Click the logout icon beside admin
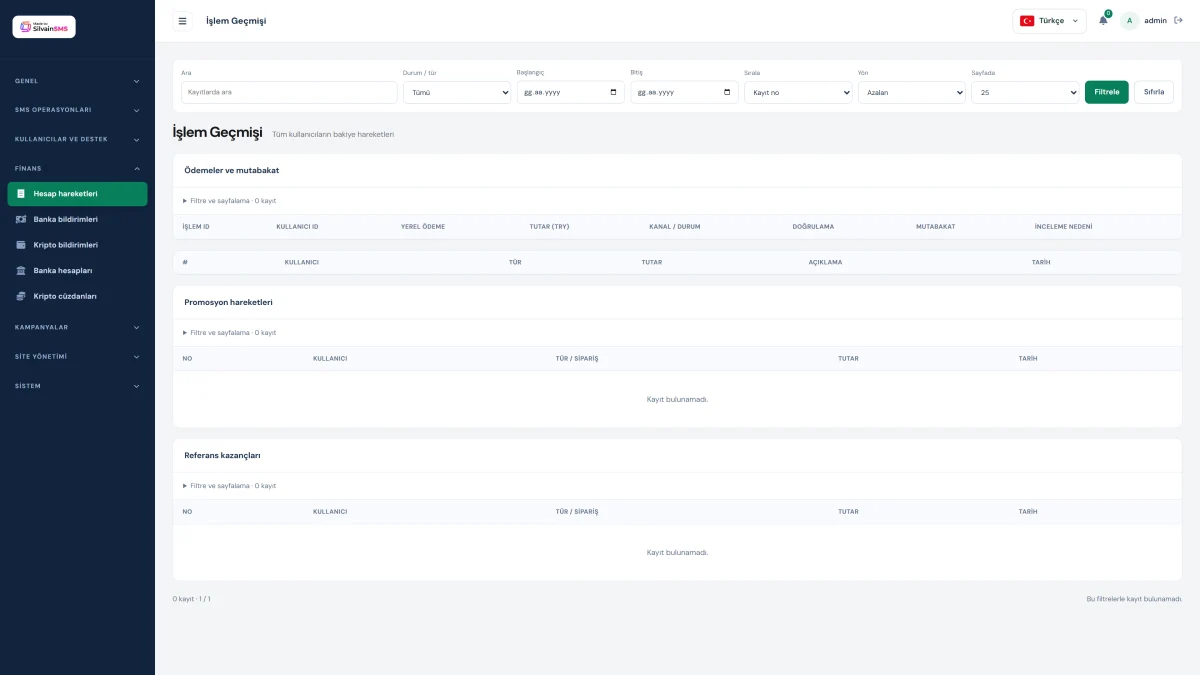This screenshot has height=675, width=1200. click(1178, 20)
